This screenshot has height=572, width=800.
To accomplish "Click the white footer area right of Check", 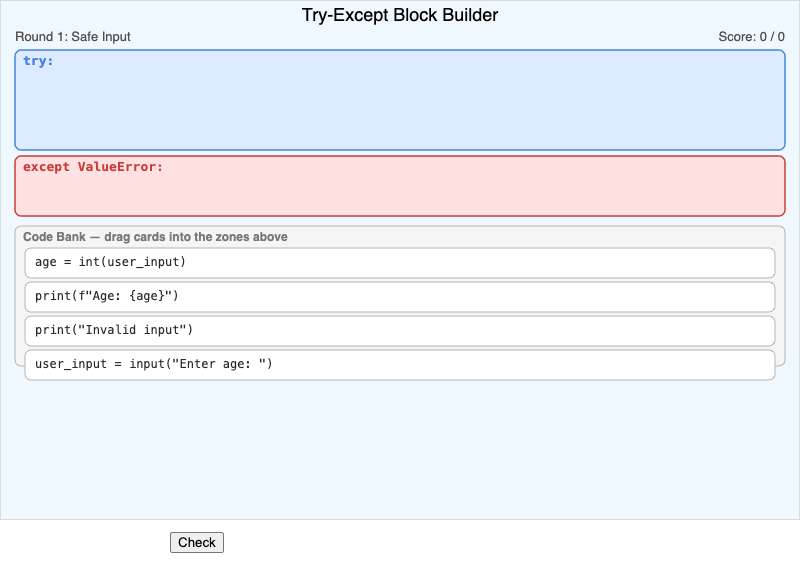I will pos(500,545).
